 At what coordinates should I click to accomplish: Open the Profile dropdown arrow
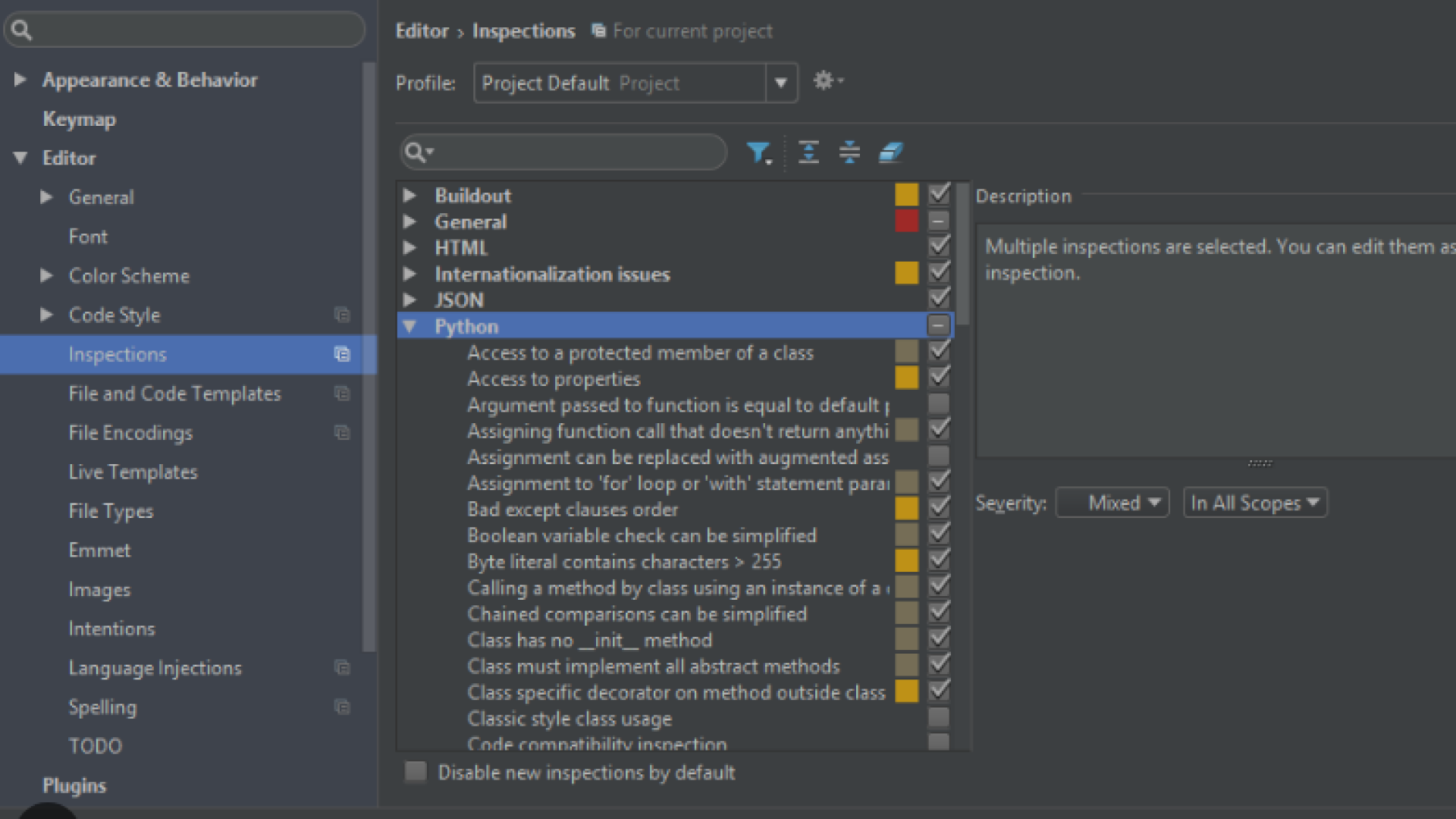pyautogui.click(x=781, y=83)
